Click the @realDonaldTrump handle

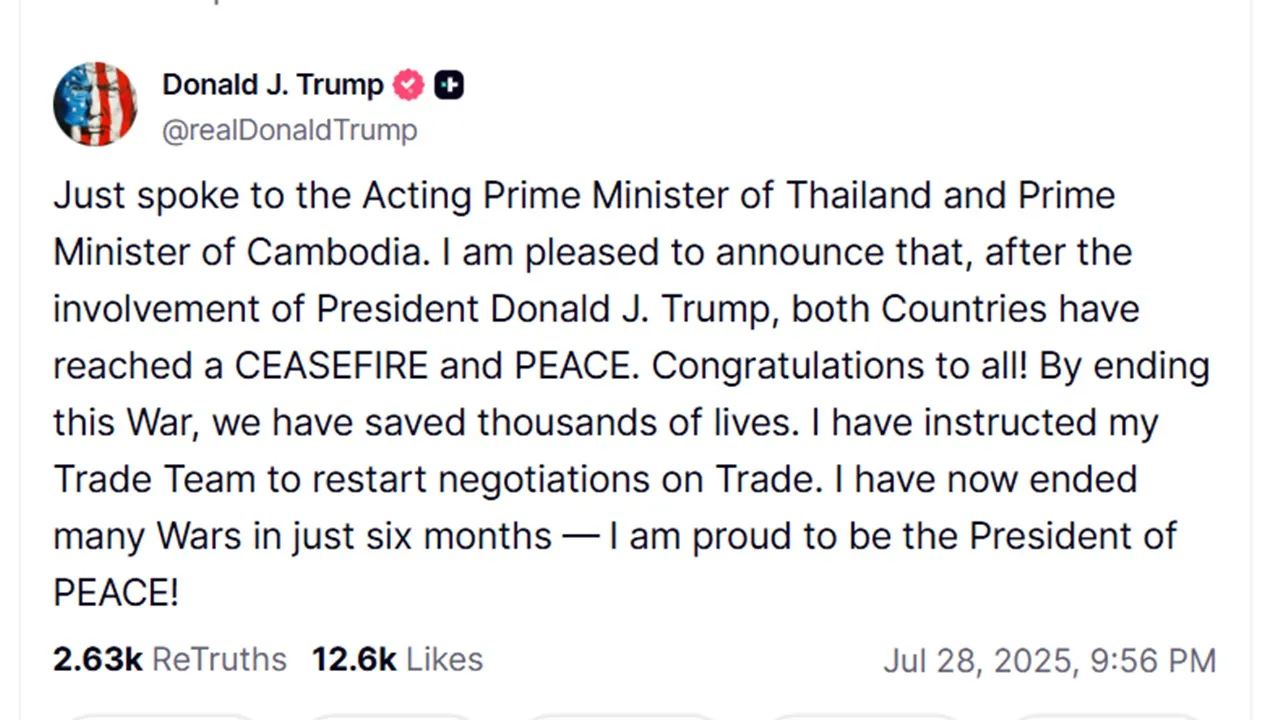coord(289,130)
